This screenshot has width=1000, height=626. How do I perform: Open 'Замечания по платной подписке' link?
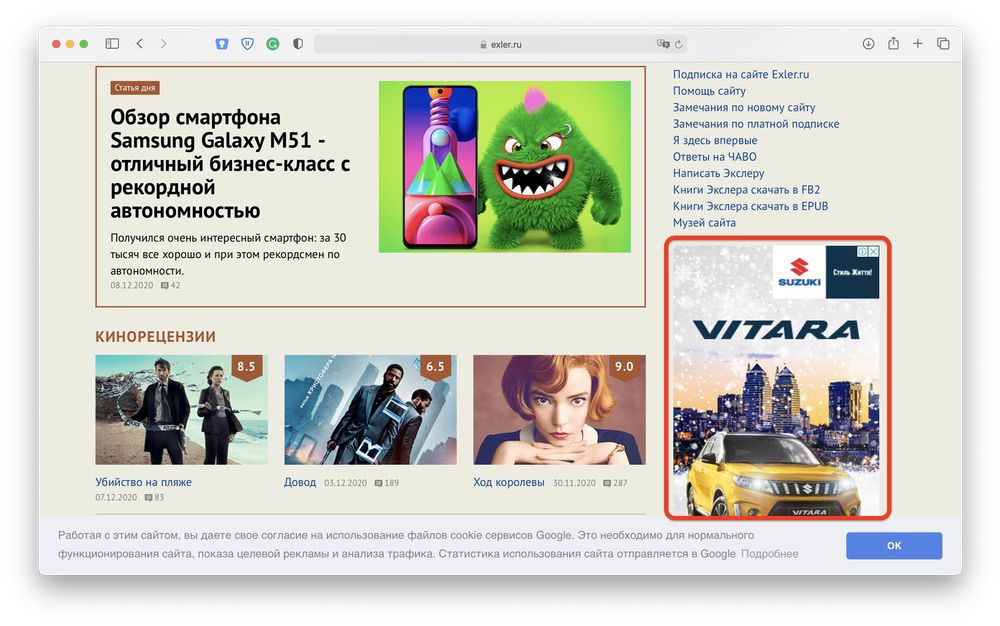click(x=756, y=124)
